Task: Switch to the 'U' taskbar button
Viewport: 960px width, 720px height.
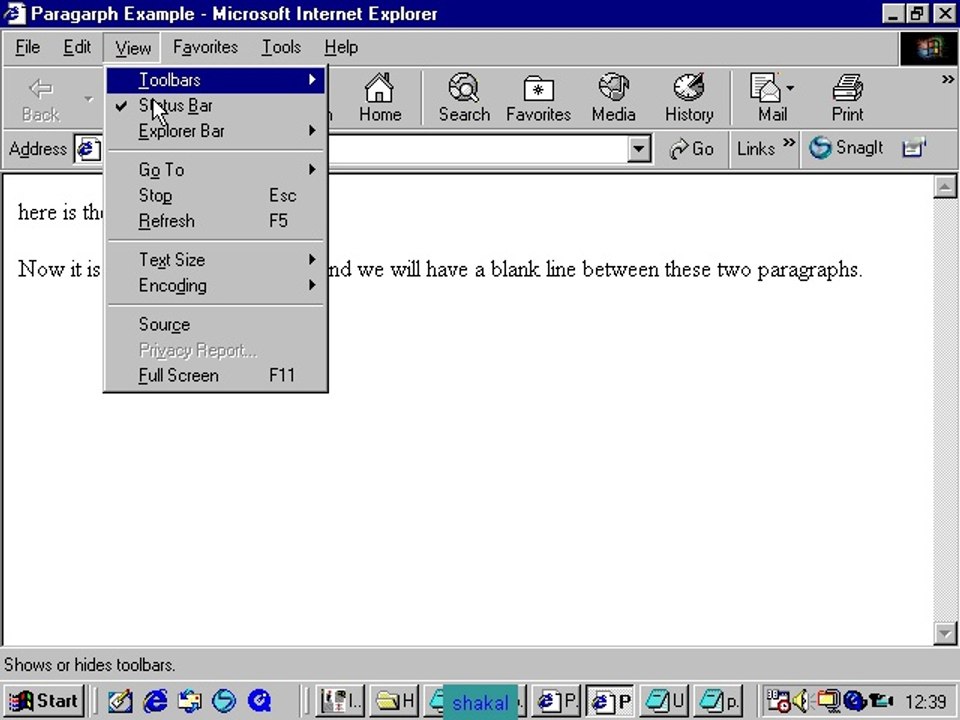Action: coord(664,700)
